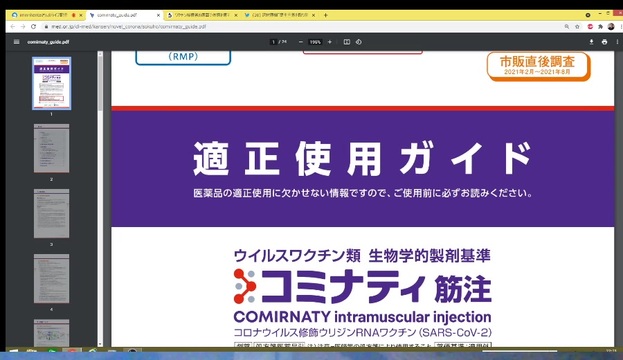
Task: Switch to the first browser tab
Action: click(47, 15)
